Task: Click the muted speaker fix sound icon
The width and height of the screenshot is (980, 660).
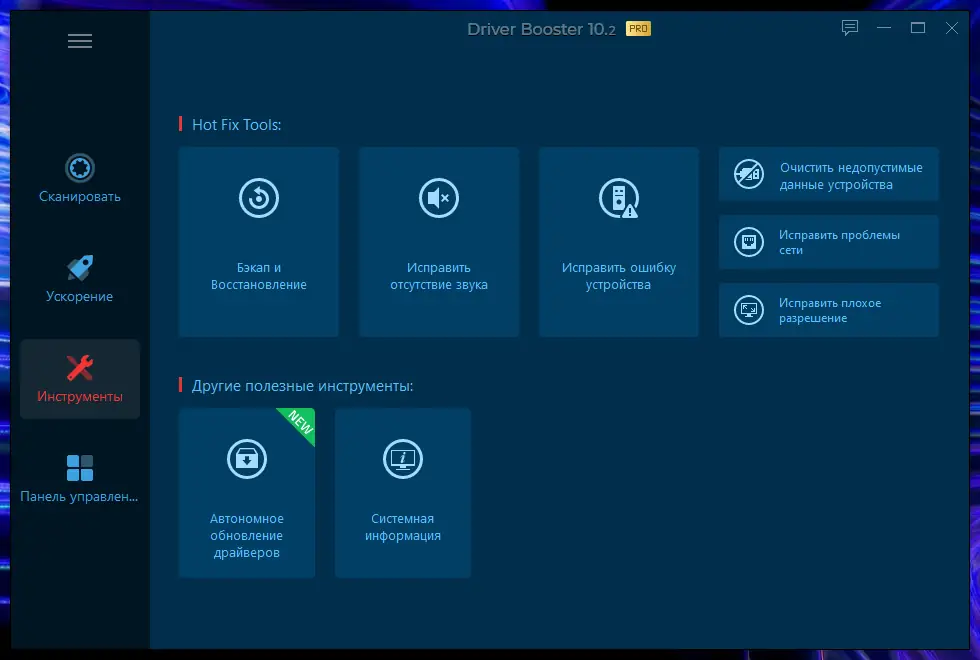Action: pos(439,198)
